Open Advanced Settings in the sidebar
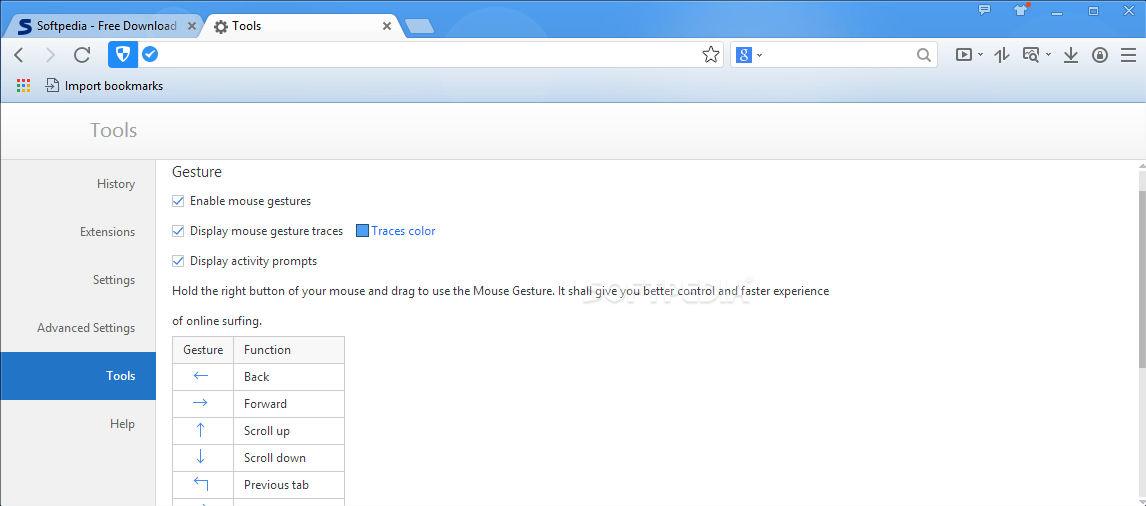 pos(78,328)
